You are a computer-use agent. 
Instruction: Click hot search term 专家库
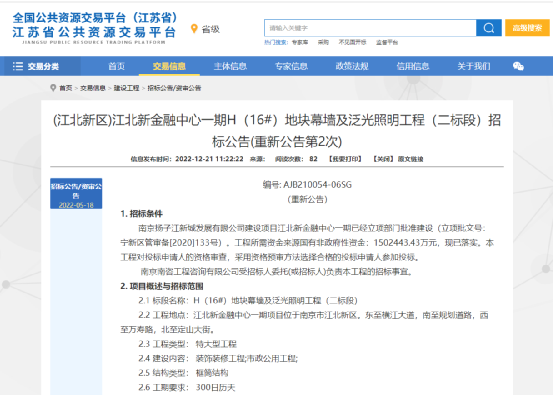pos(300,42)
